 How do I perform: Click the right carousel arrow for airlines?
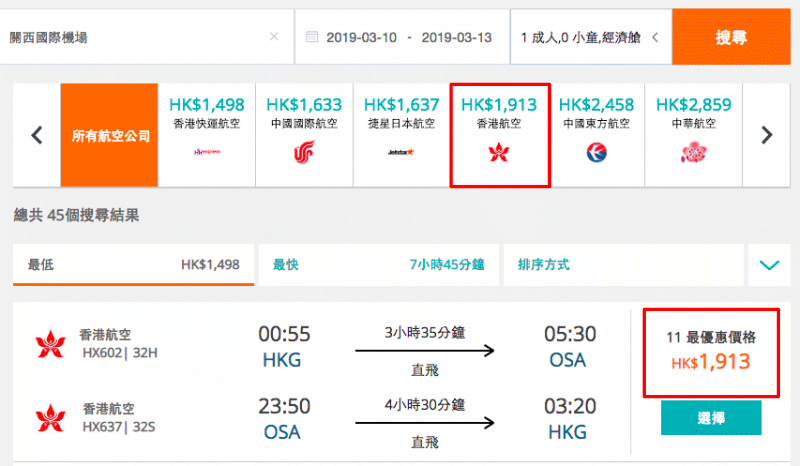[x=766, y=135]
